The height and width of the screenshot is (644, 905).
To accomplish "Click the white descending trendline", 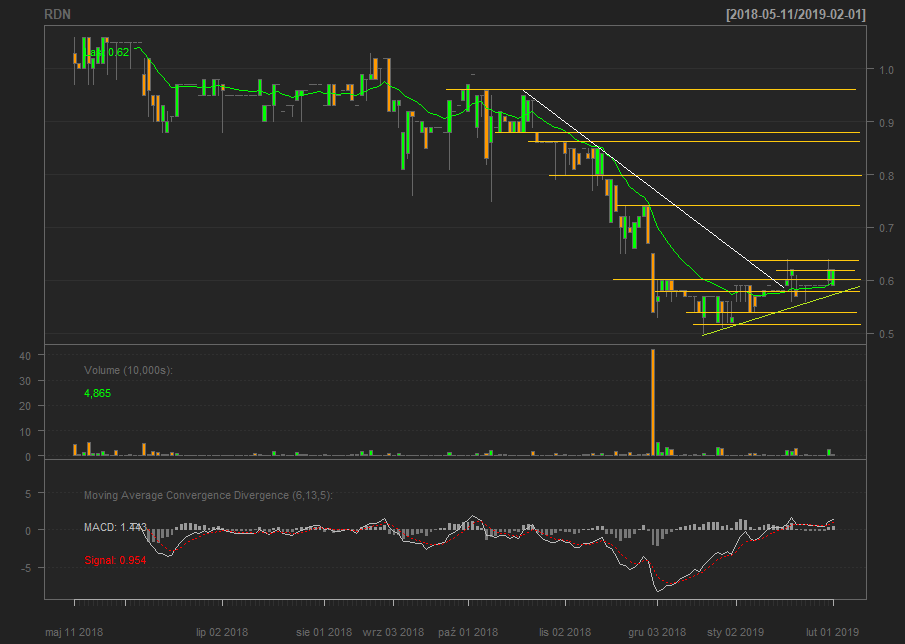I will [653, 189].
